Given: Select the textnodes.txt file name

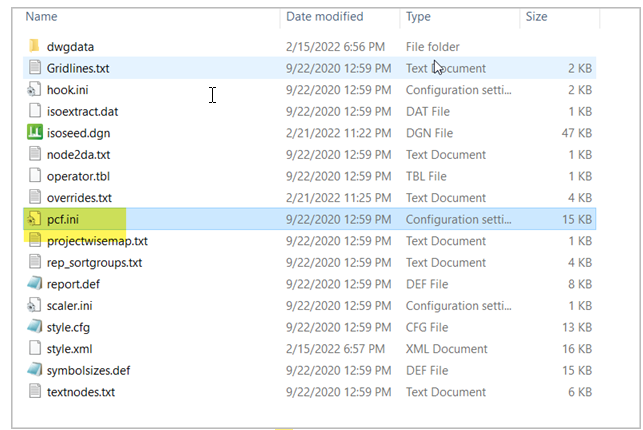Looking at the screenshot, I should pos(80,392).
